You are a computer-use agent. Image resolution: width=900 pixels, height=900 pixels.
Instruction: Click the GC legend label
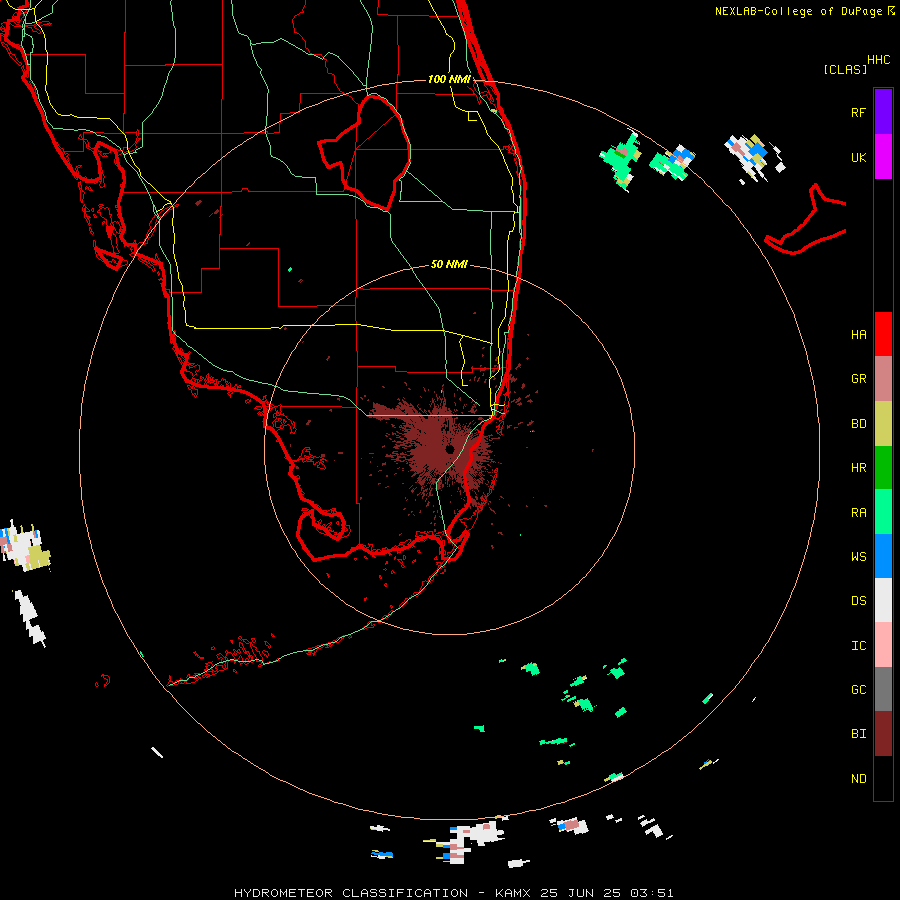pos(858,690)
